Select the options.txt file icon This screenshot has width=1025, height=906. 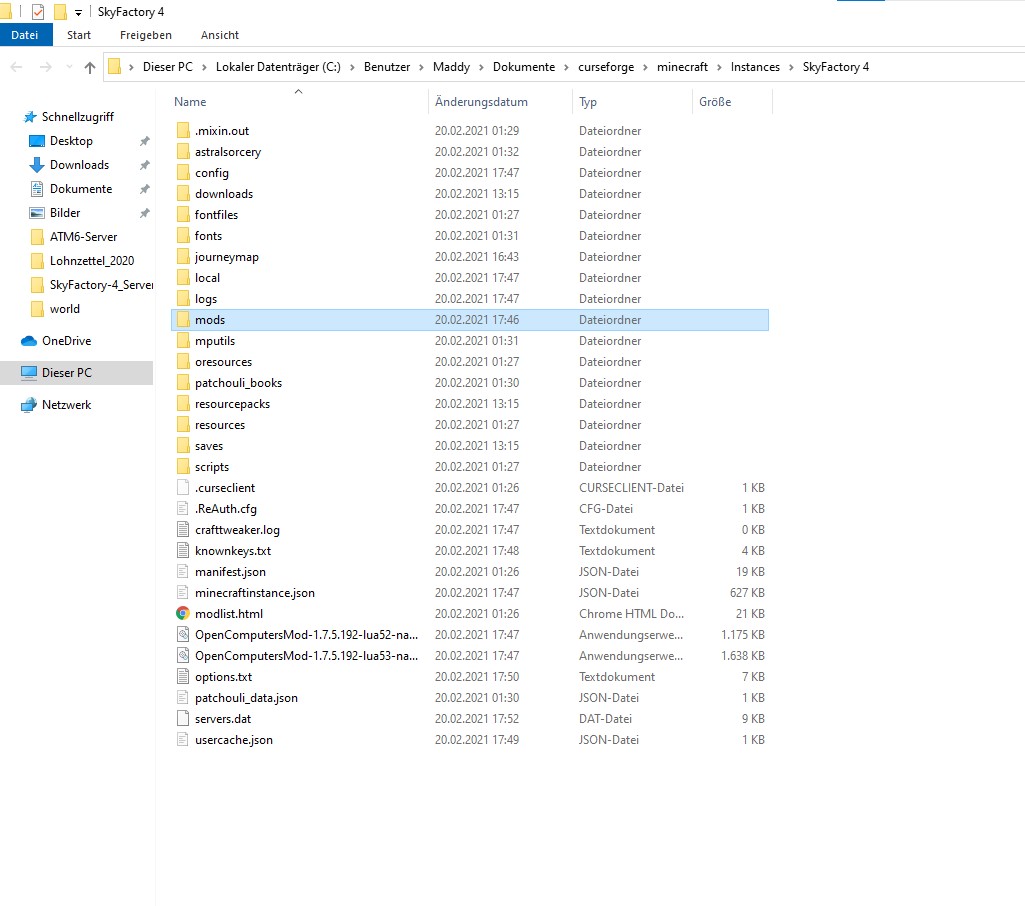point(183,677)
